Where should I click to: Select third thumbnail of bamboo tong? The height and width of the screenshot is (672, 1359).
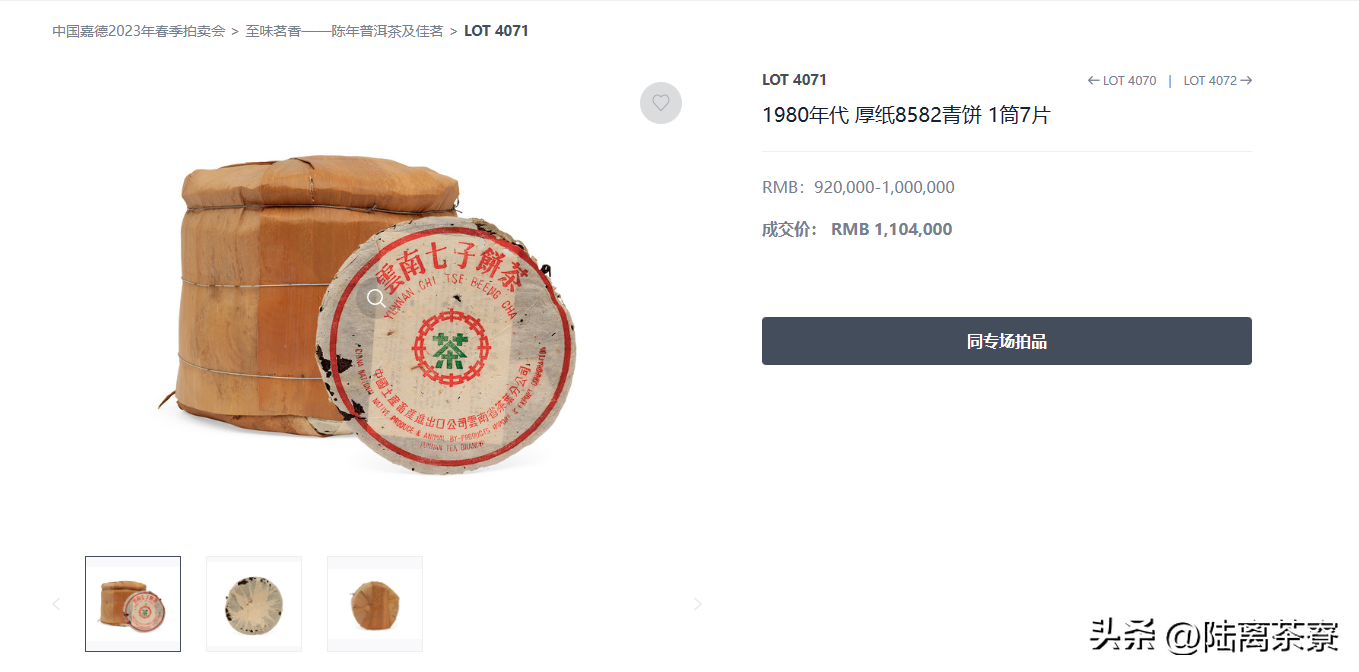pos(375,604)
